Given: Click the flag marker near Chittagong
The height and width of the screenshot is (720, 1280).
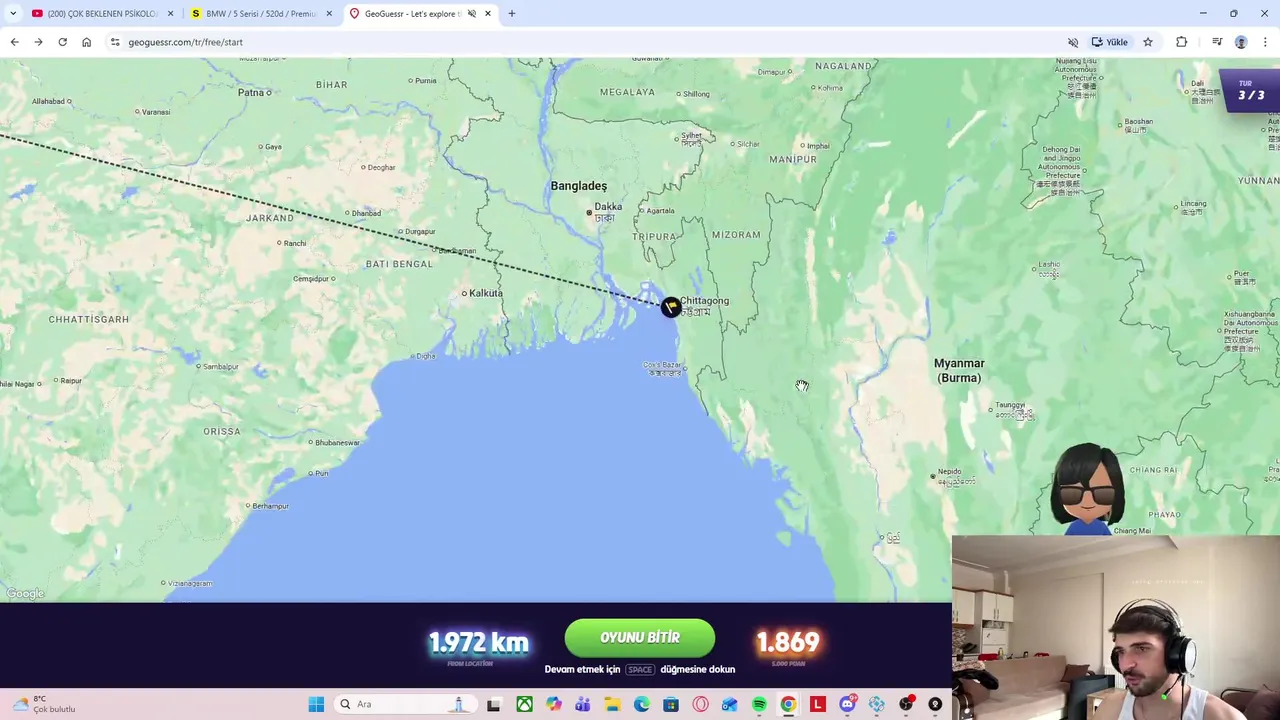Looking at the screenshot, I should pos(671,306).
